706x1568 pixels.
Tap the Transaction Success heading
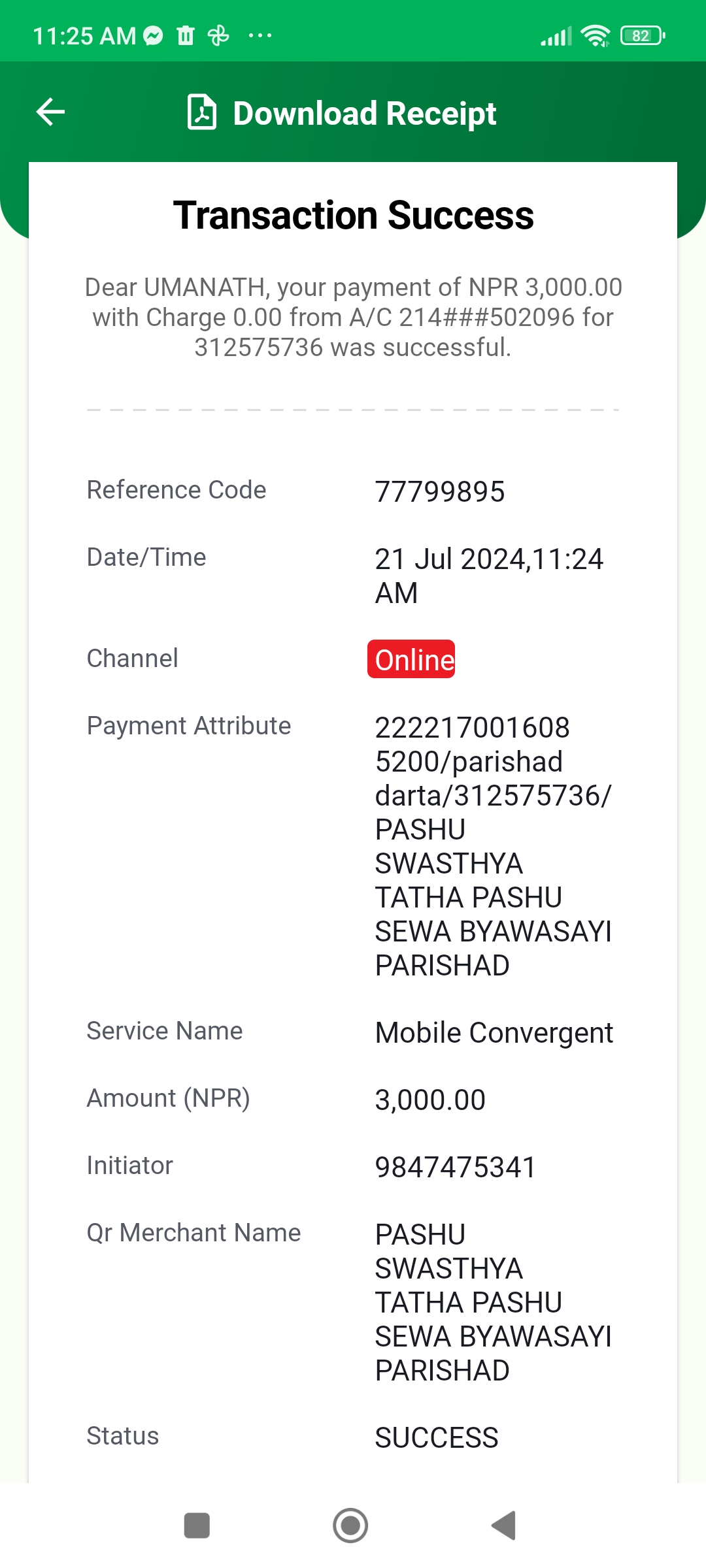353,216
